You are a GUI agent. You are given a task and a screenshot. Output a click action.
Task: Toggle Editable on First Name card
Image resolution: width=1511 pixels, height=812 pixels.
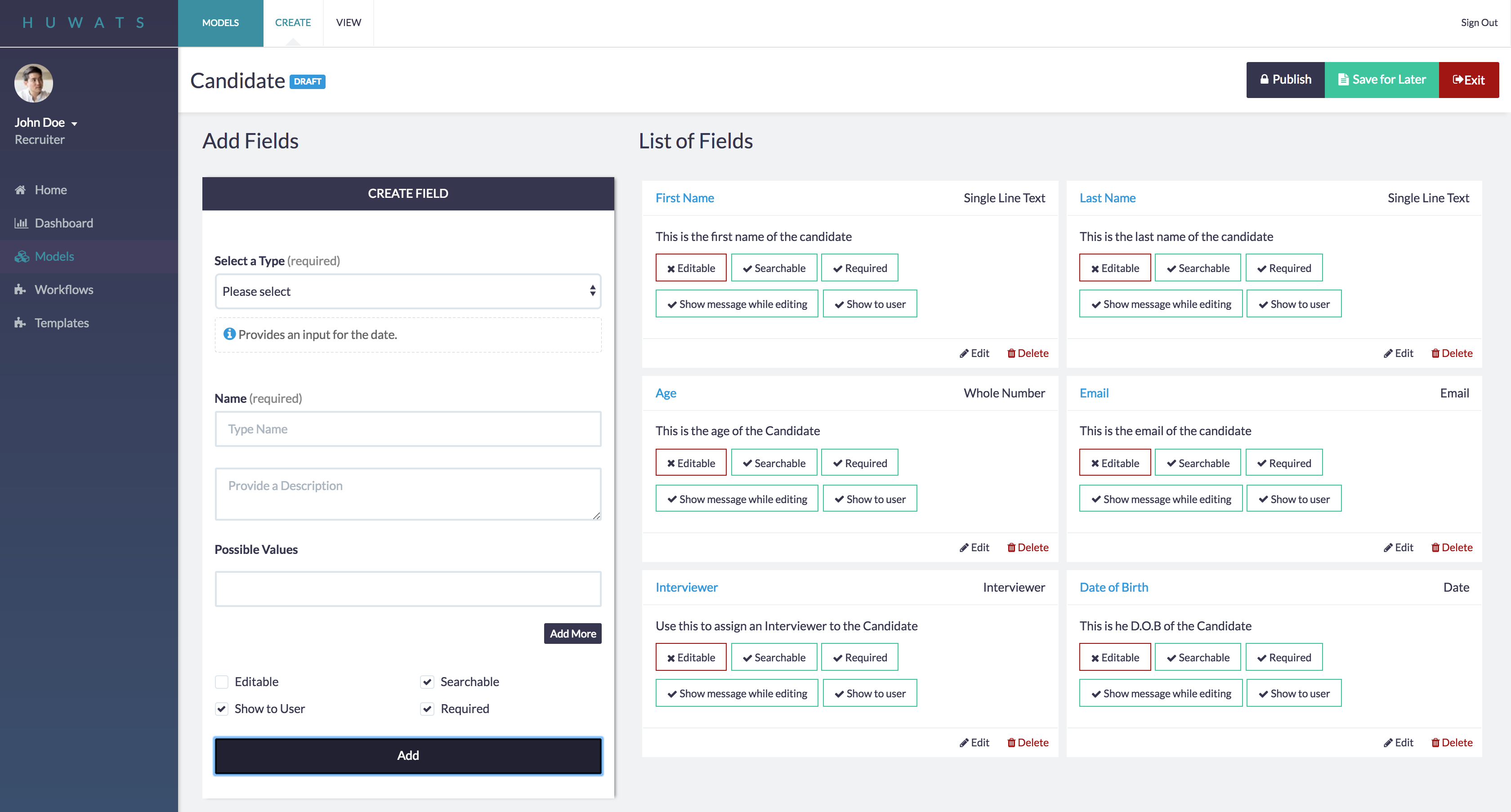click(x=690, y=268)
